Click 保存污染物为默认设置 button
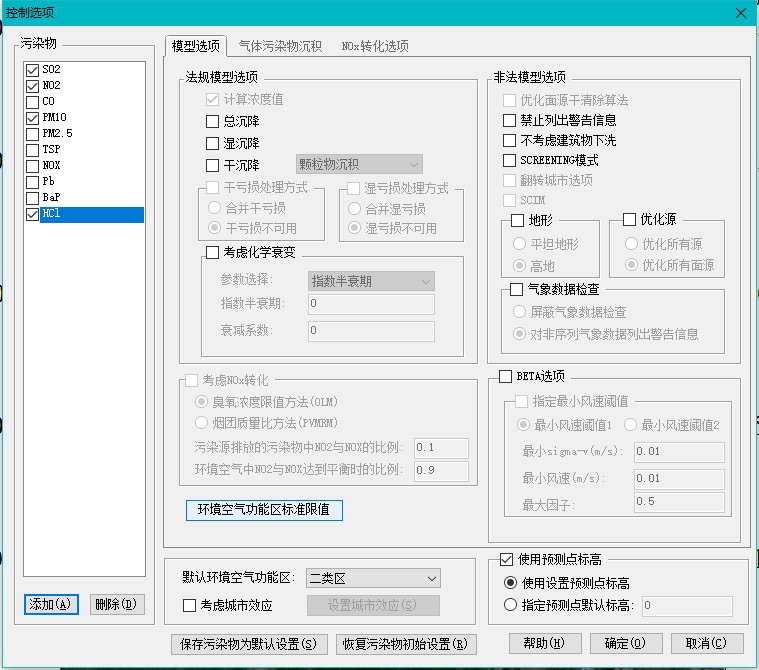 click(250, 643)
